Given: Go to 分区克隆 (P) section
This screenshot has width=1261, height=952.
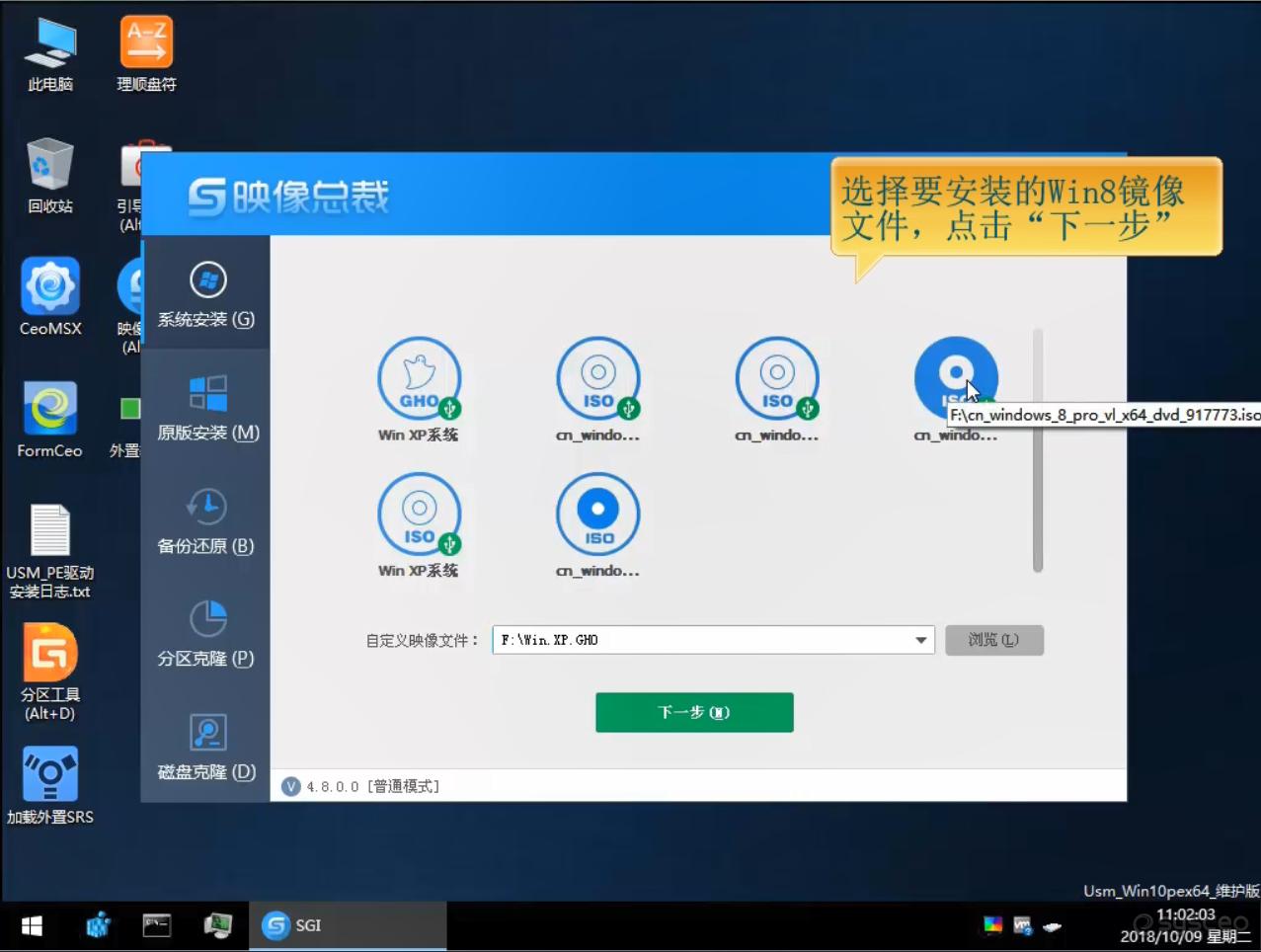Looking at the screenshot, I should 206,633.
